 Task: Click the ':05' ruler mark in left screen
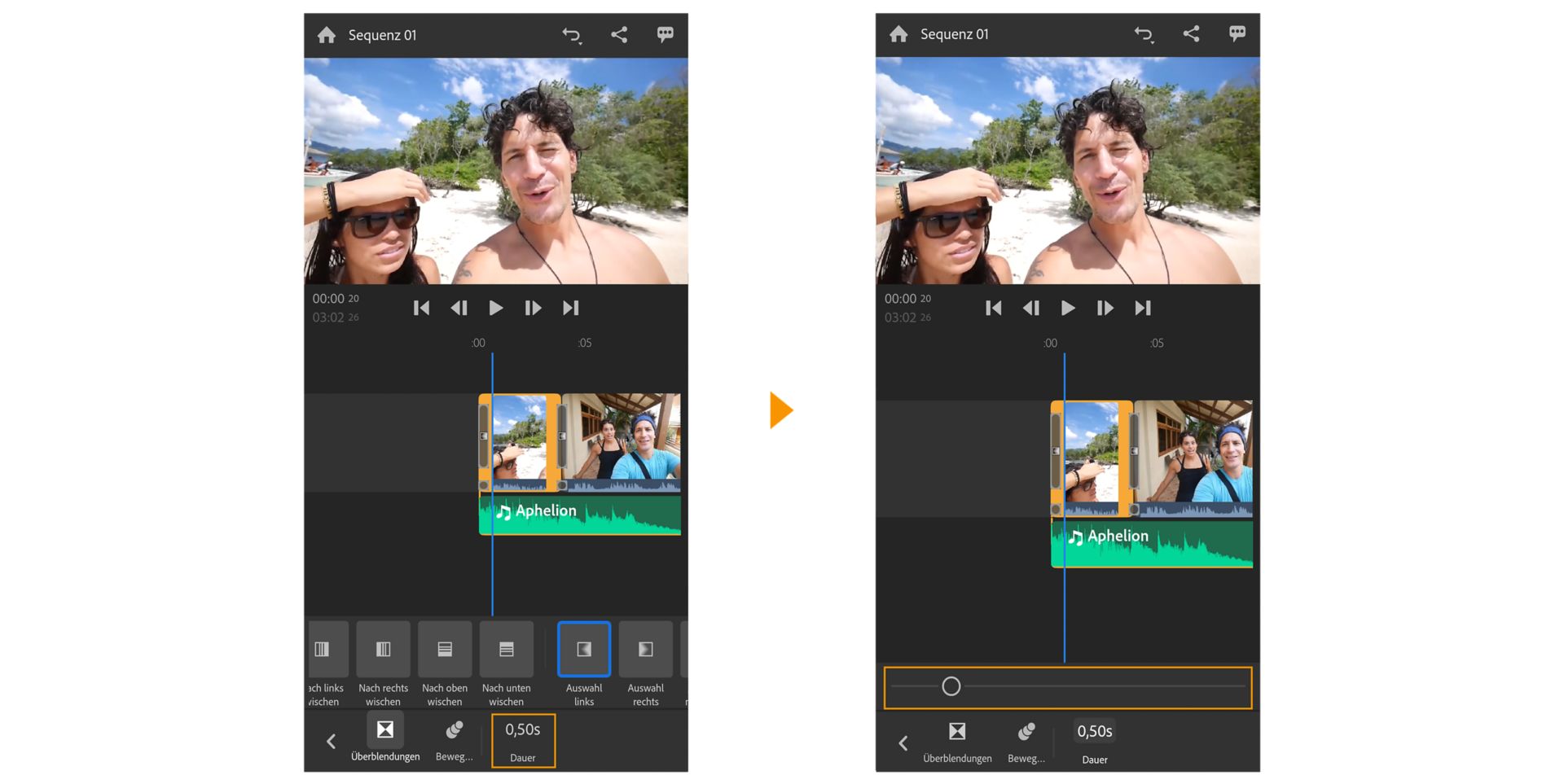585,343
